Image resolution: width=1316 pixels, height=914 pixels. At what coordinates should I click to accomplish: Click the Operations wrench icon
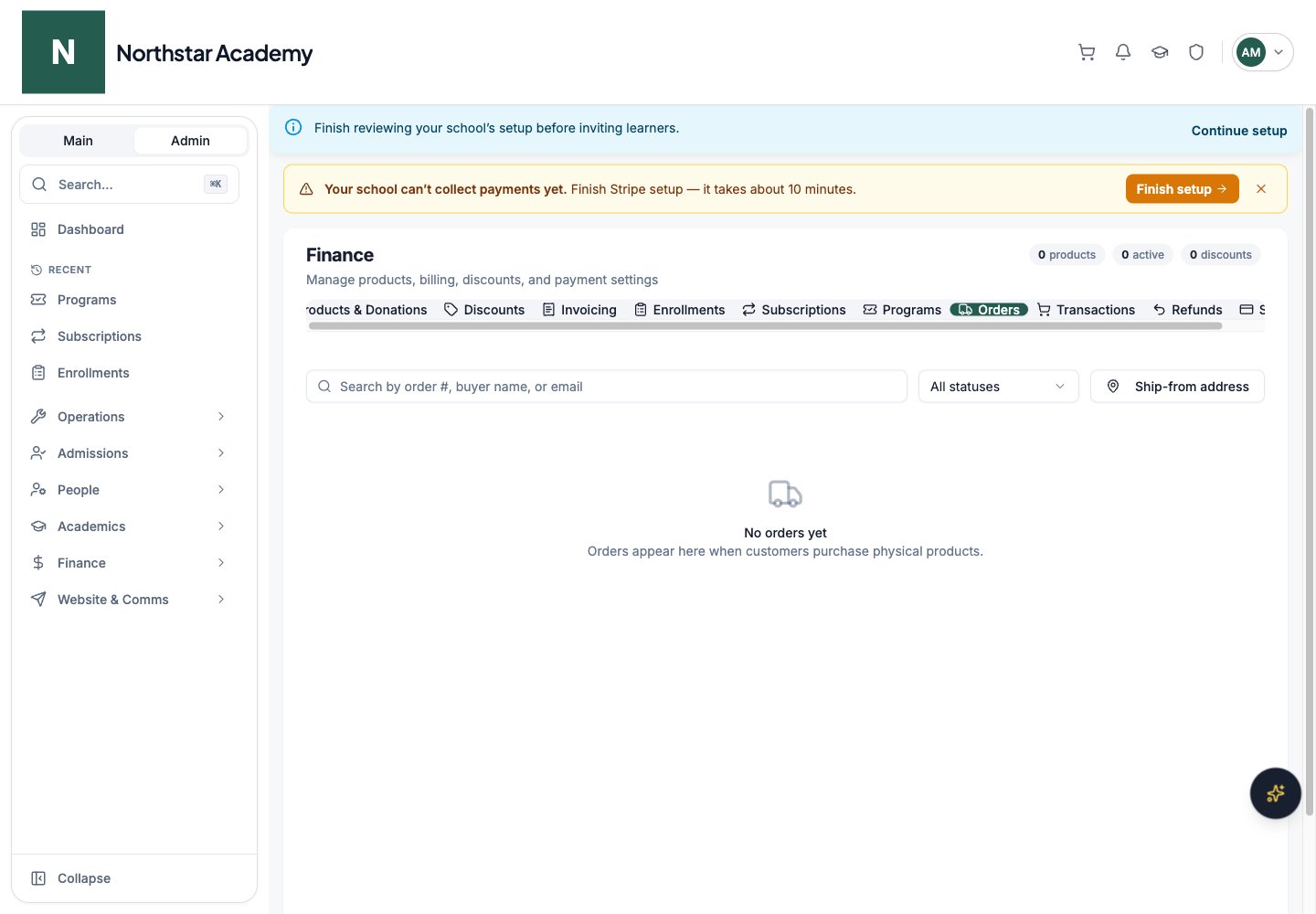tap(38, 417)
